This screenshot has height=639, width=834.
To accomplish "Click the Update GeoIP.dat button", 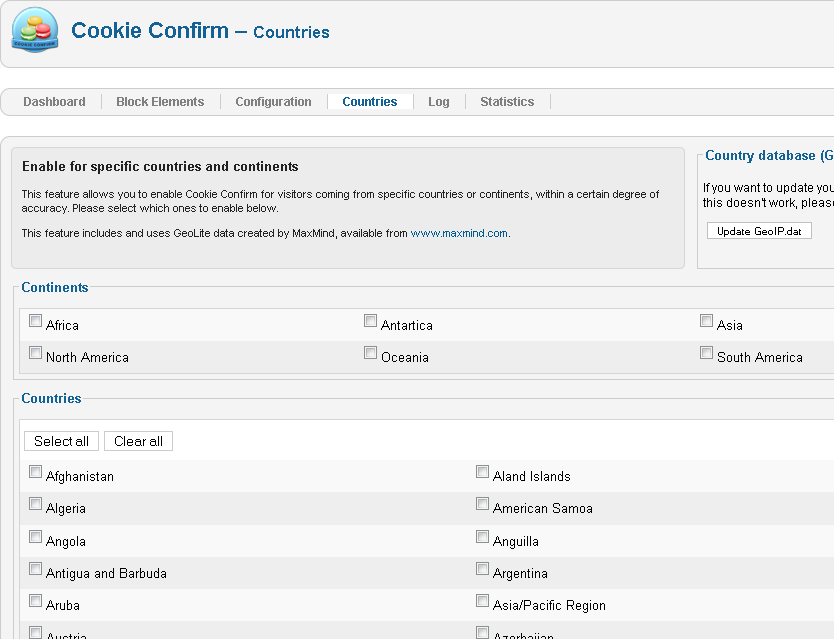I will click(759, 231).
